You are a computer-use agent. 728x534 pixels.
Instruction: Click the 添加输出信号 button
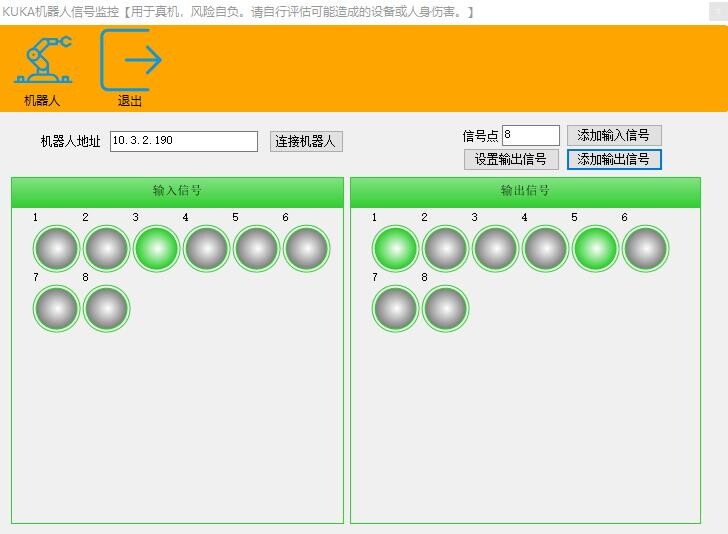(x=614, y=160)
